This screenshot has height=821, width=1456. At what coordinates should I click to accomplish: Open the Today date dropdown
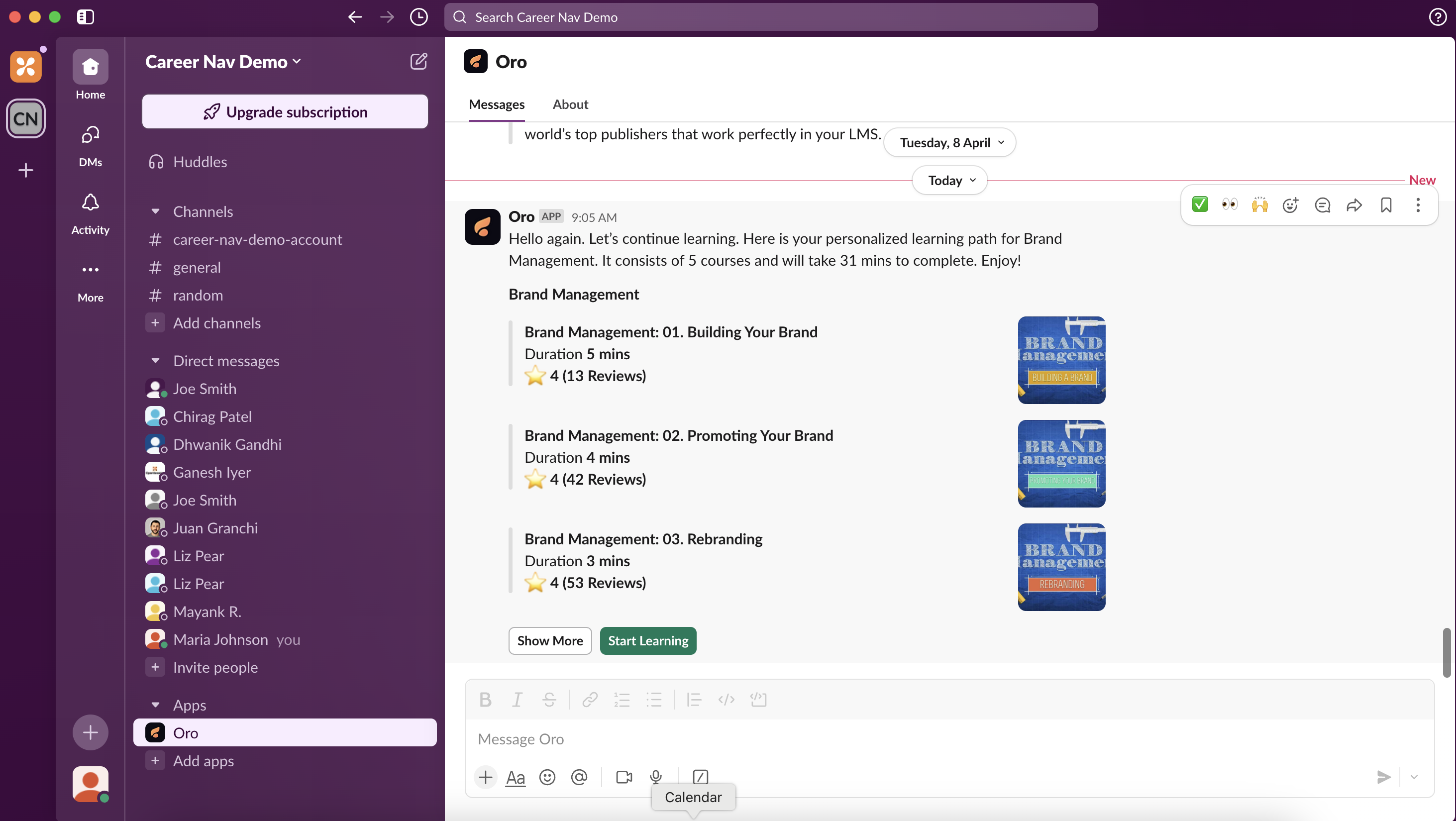949,180
